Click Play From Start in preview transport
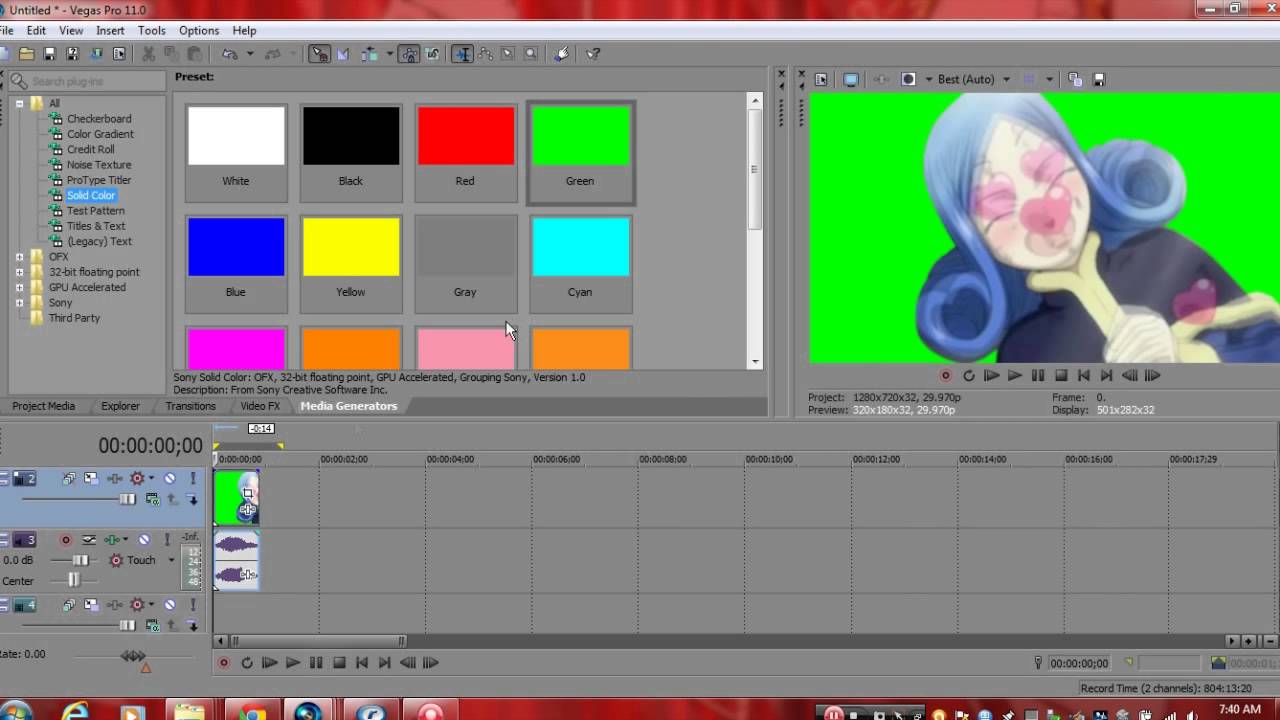This screenshot has height=720, width=1280. pyautogui.click(x=991, y=376)
